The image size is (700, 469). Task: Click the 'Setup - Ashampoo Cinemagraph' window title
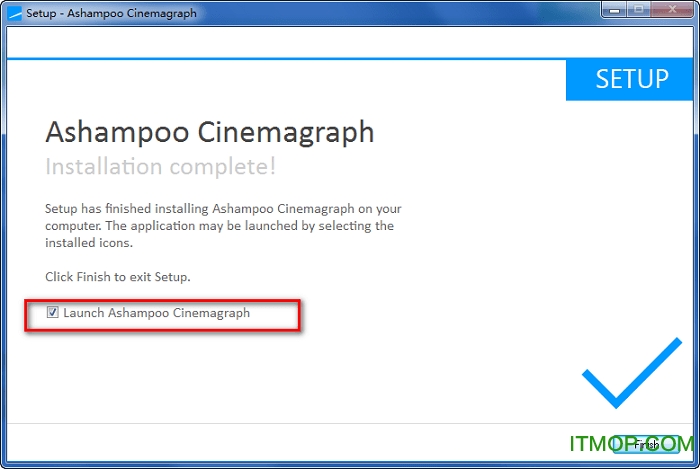[x=111, y=13]
